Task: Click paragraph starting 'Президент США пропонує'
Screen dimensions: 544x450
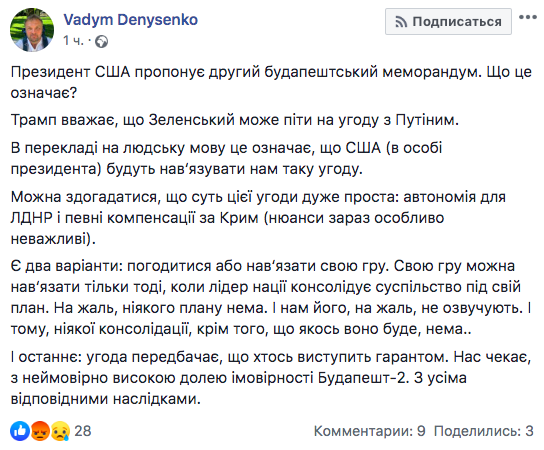Action: click(271, 82)
